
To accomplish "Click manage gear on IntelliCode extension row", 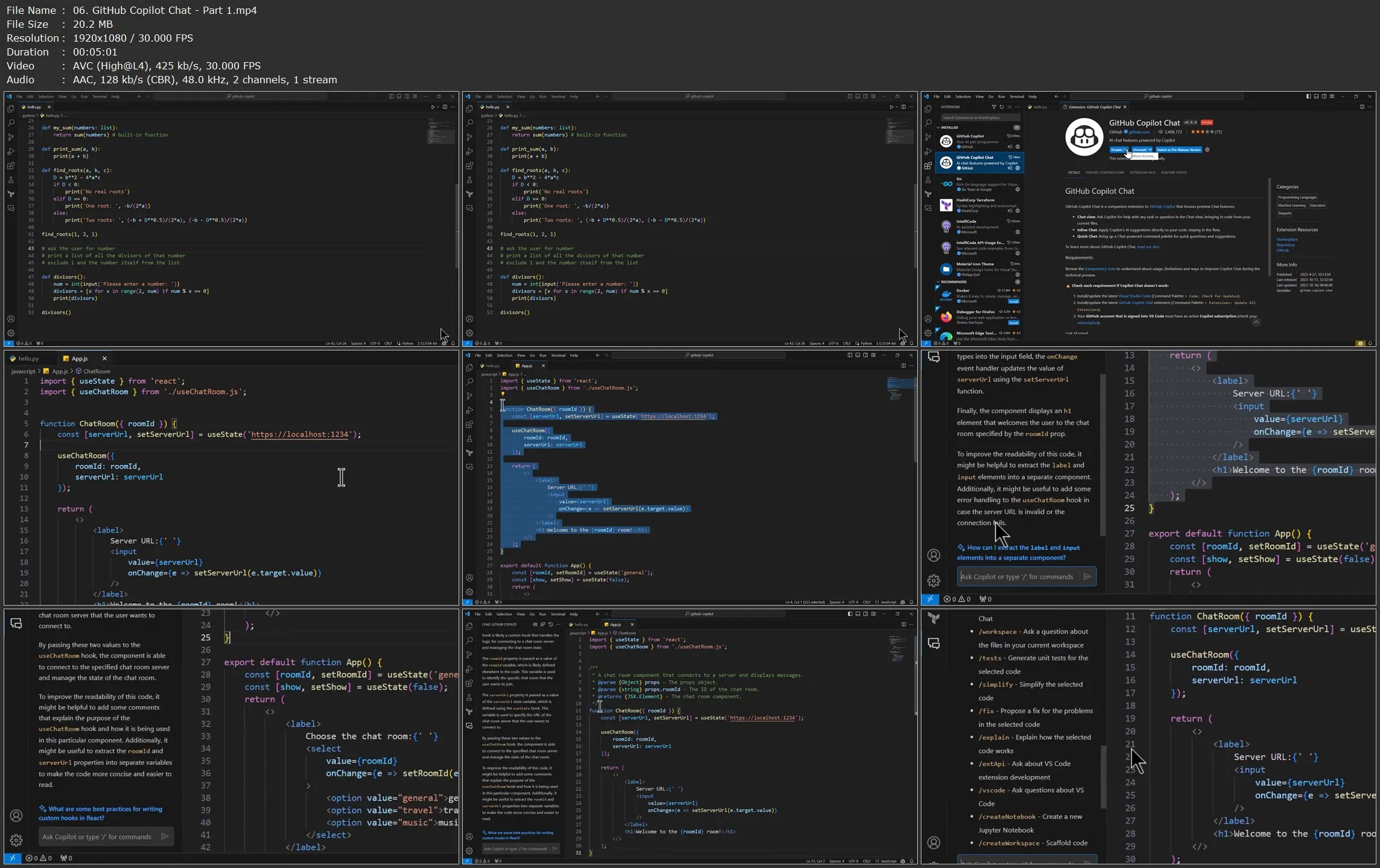I will [1017, 232].
